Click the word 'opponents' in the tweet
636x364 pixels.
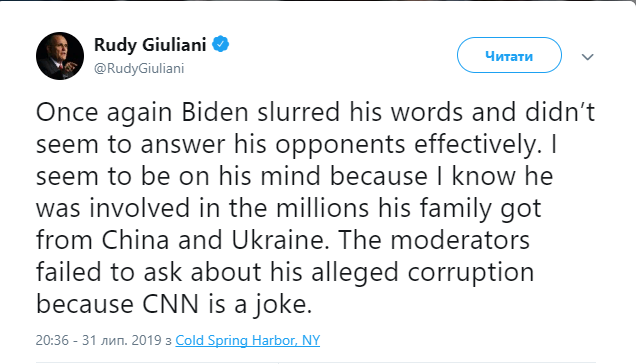point(340,144)
